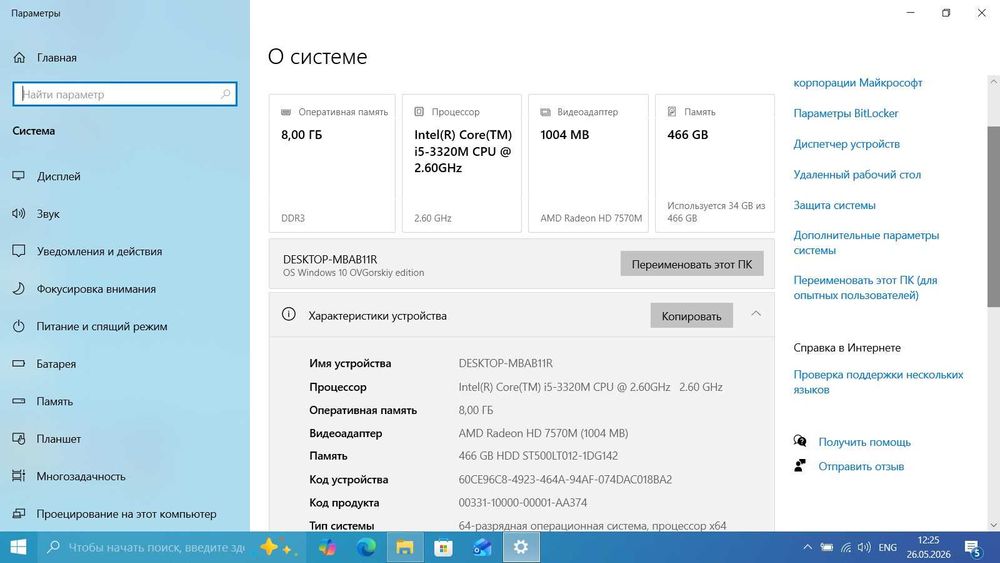Image resolution: width=1000 pixels, height=563 pixels.
Task: Click the Получить помощь link
Action: tap(864, 442)
